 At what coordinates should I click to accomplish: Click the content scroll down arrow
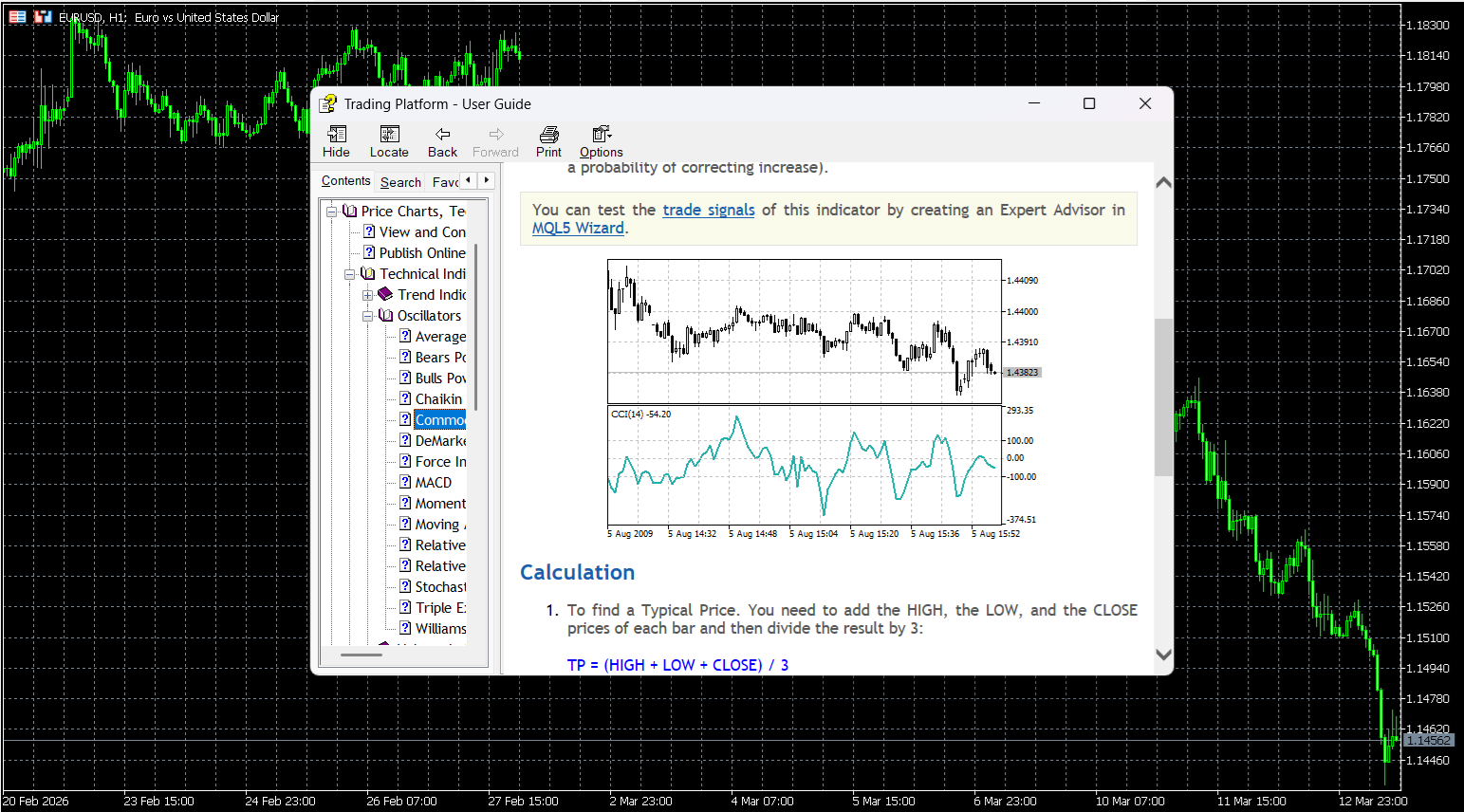pos(1164,655)
